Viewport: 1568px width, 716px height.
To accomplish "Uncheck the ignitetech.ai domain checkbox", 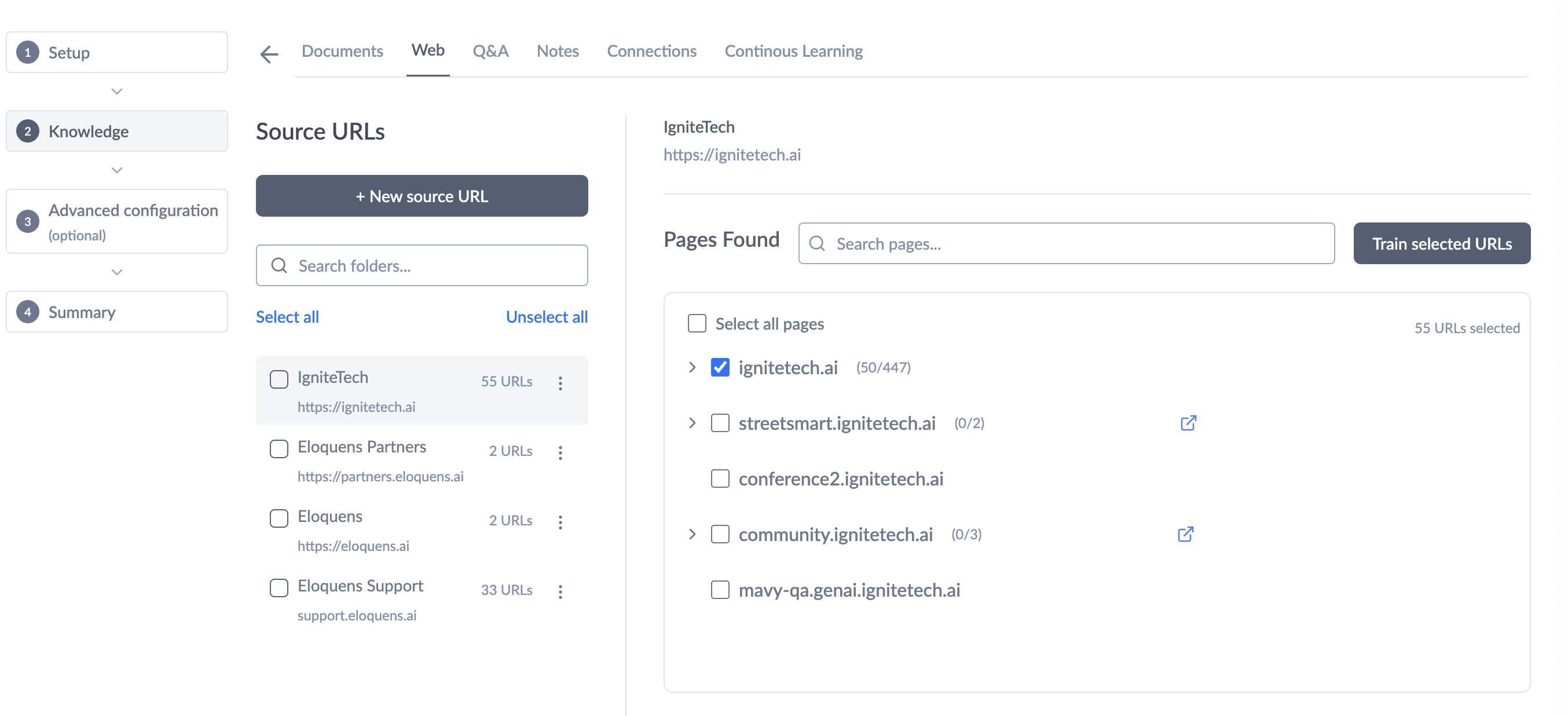I will pos(720,367).
